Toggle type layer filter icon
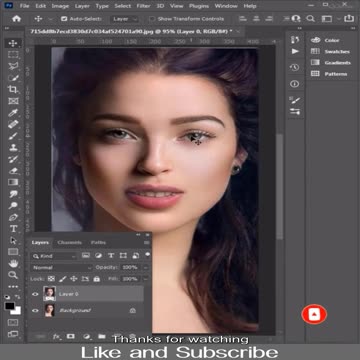The image size is (360, 360). tap(111, 256)
